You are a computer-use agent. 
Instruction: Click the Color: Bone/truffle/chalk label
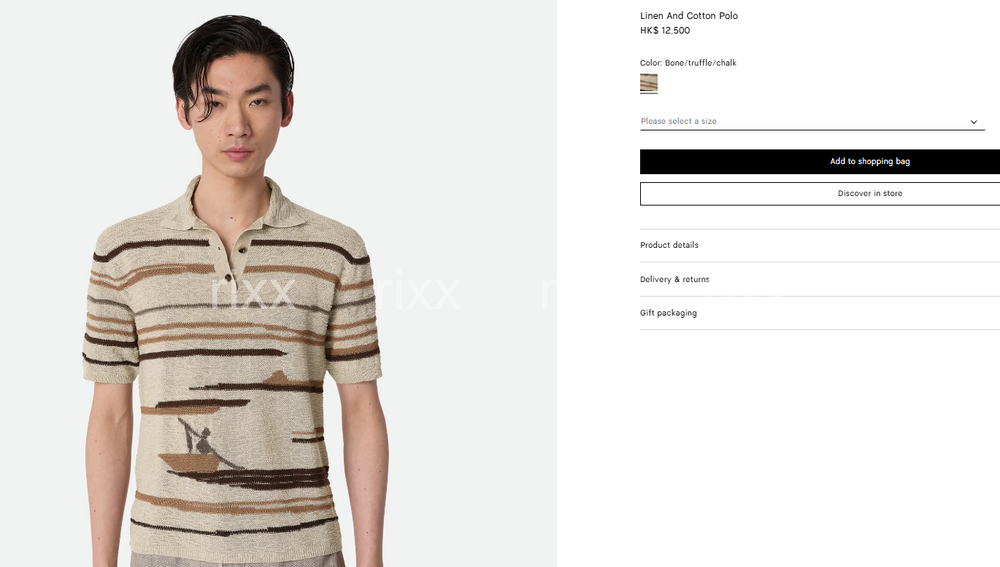[x=688, y=63]
